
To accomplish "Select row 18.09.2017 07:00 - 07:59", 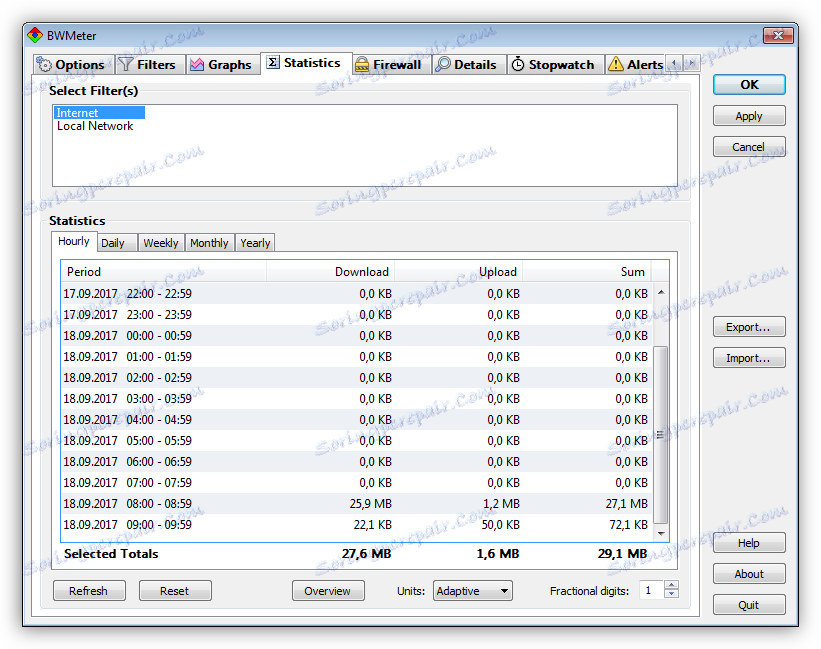I will click(357, 482).
